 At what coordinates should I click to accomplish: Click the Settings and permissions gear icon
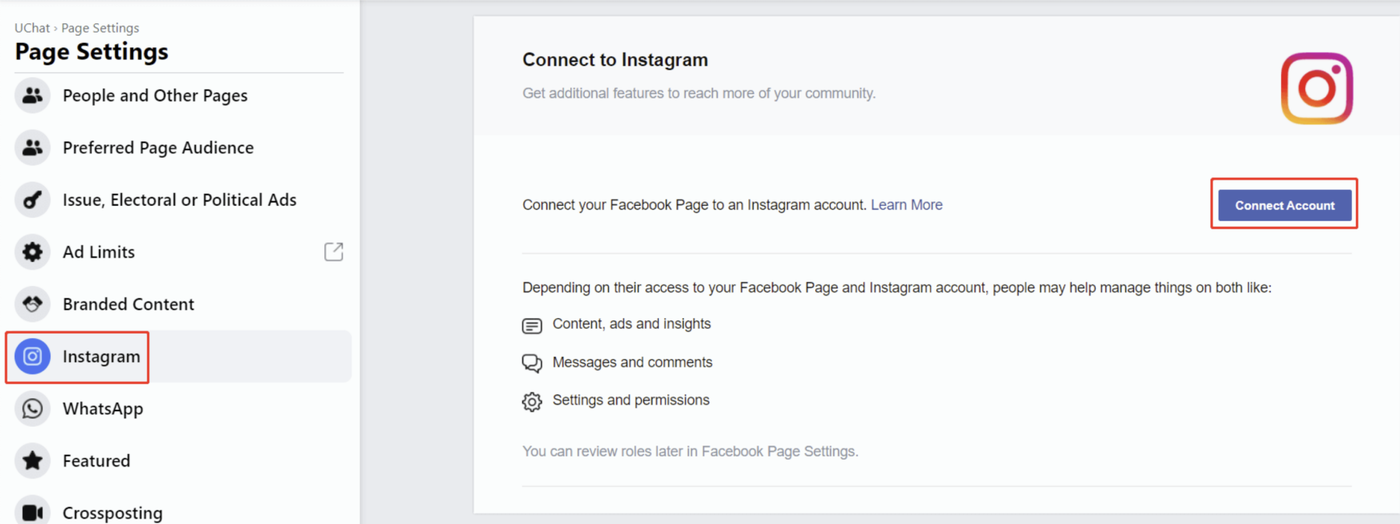532,401
